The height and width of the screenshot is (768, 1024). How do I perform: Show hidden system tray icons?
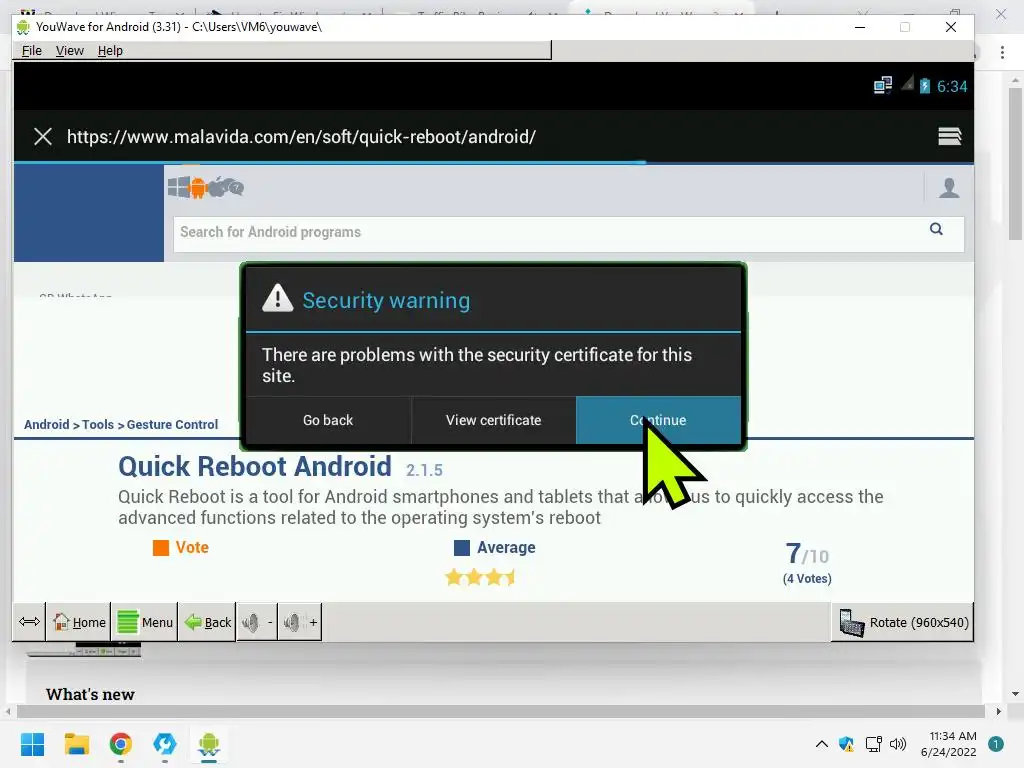tap(822, 744)
